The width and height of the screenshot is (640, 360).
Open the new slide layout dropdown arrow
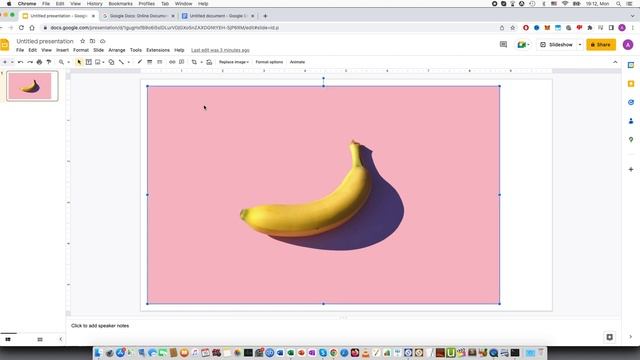(x=12, y=62)
